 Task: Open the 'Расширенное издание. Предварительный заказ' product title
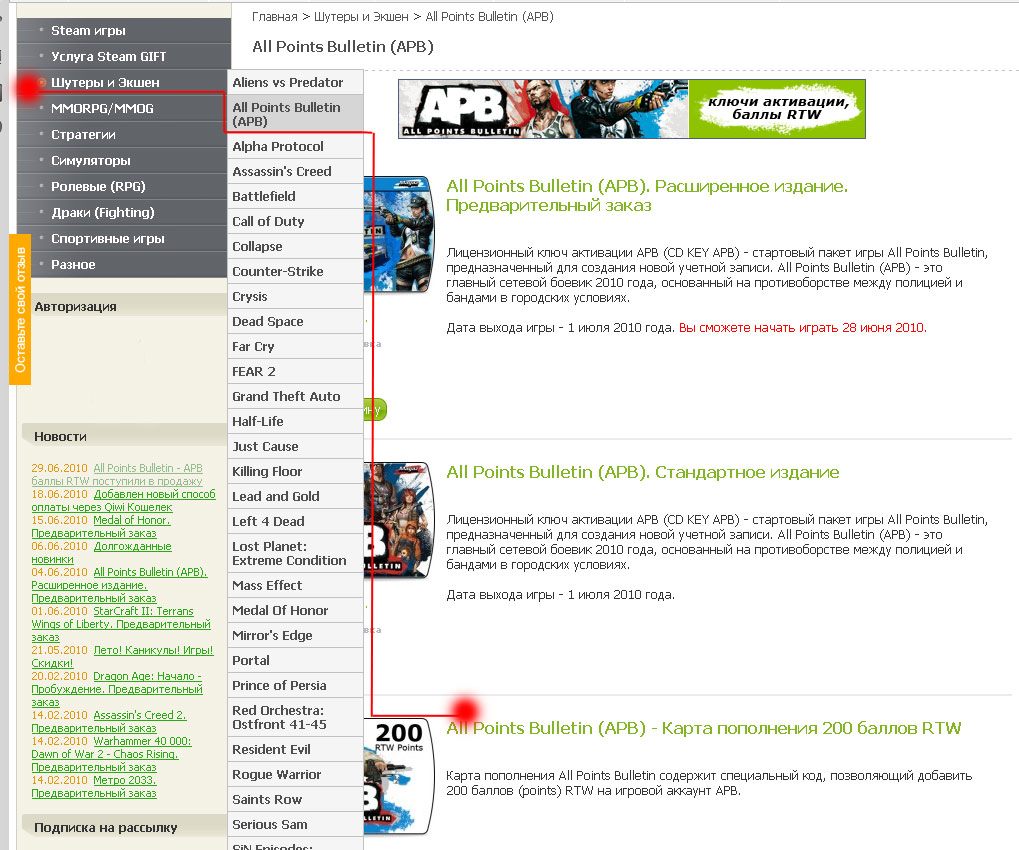pos(647,195)
